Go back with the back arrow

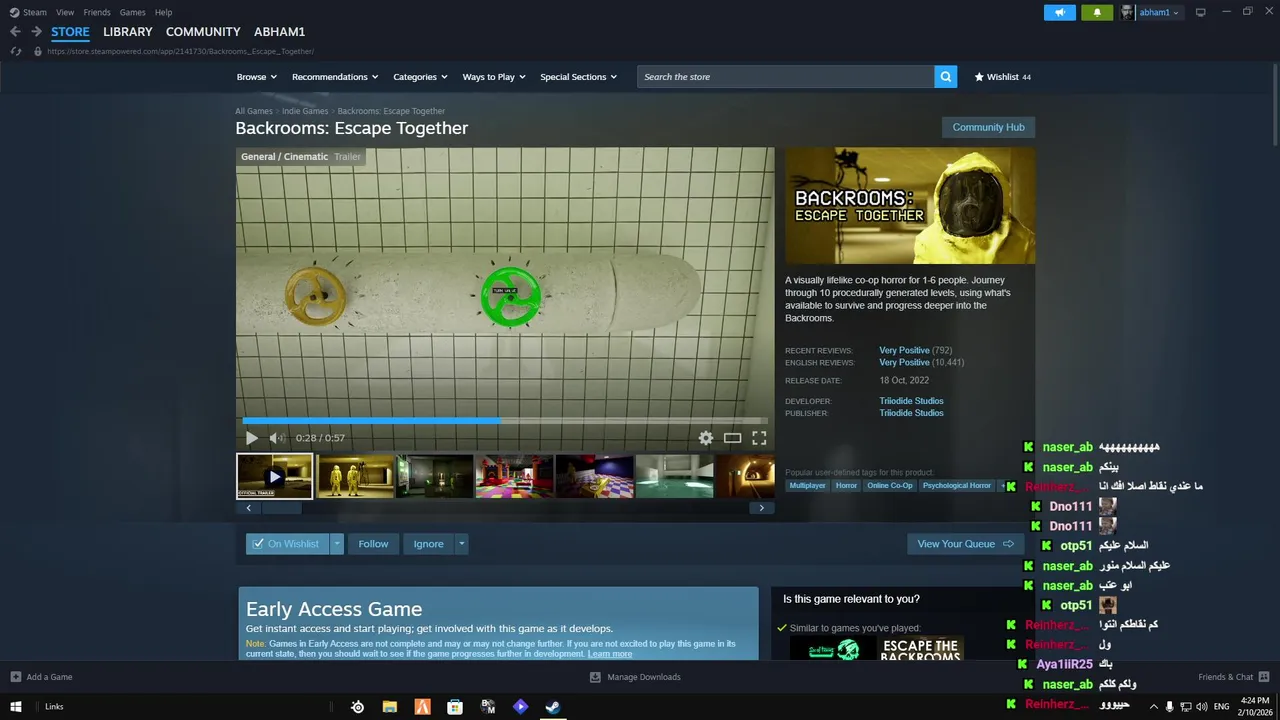15,32
